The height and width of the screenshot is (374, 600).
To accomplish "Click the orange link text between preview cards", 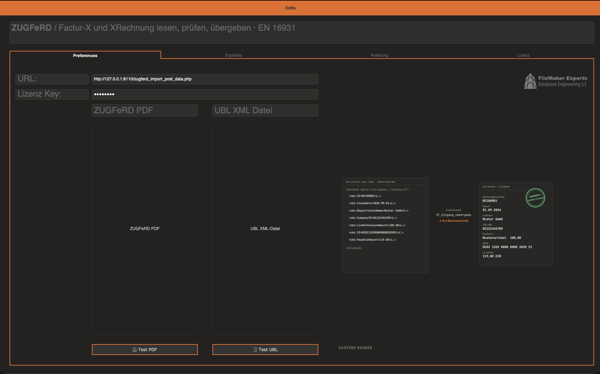I will 454,221.
